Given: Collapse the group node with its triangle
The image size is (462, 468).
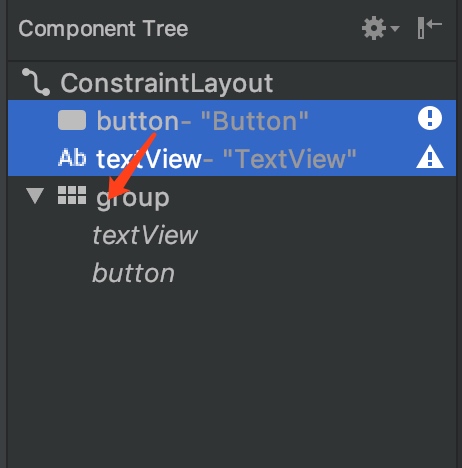Looking at the screenshot, I should tap(35, 196).
